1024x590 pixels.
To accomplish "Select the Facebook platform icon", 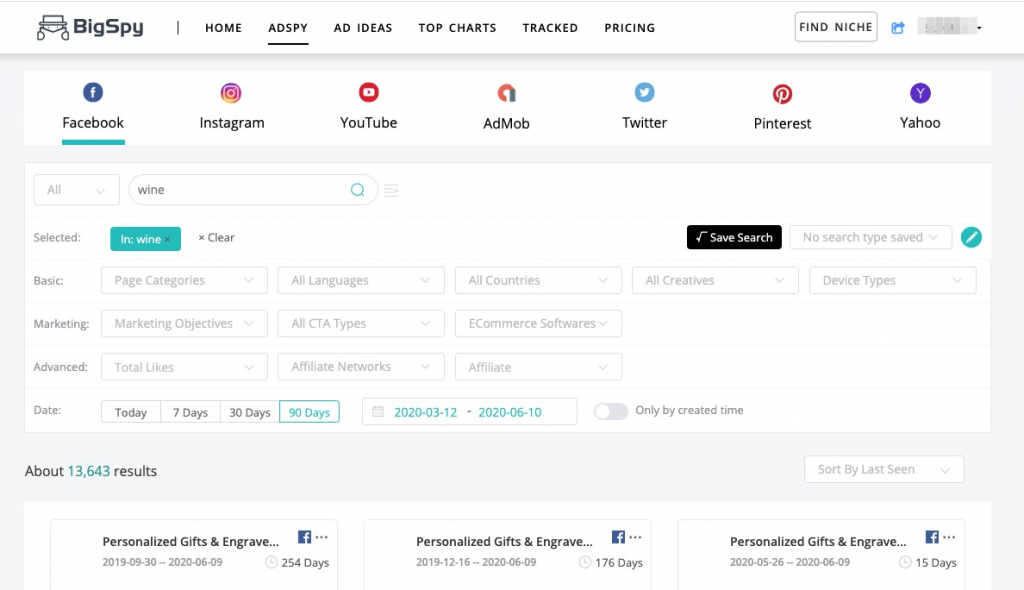I will 93,92.
